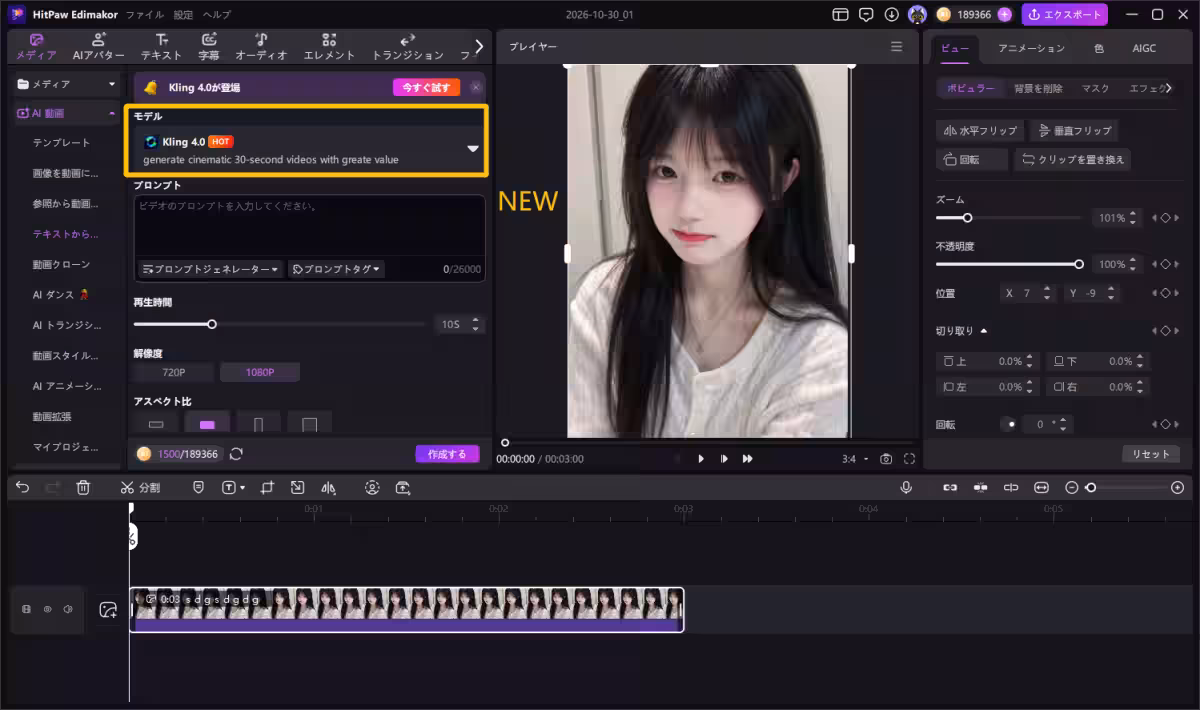Show more top tabs with right chevron
This screenshot has width=1200, height=710.
[x=479, y=46]
